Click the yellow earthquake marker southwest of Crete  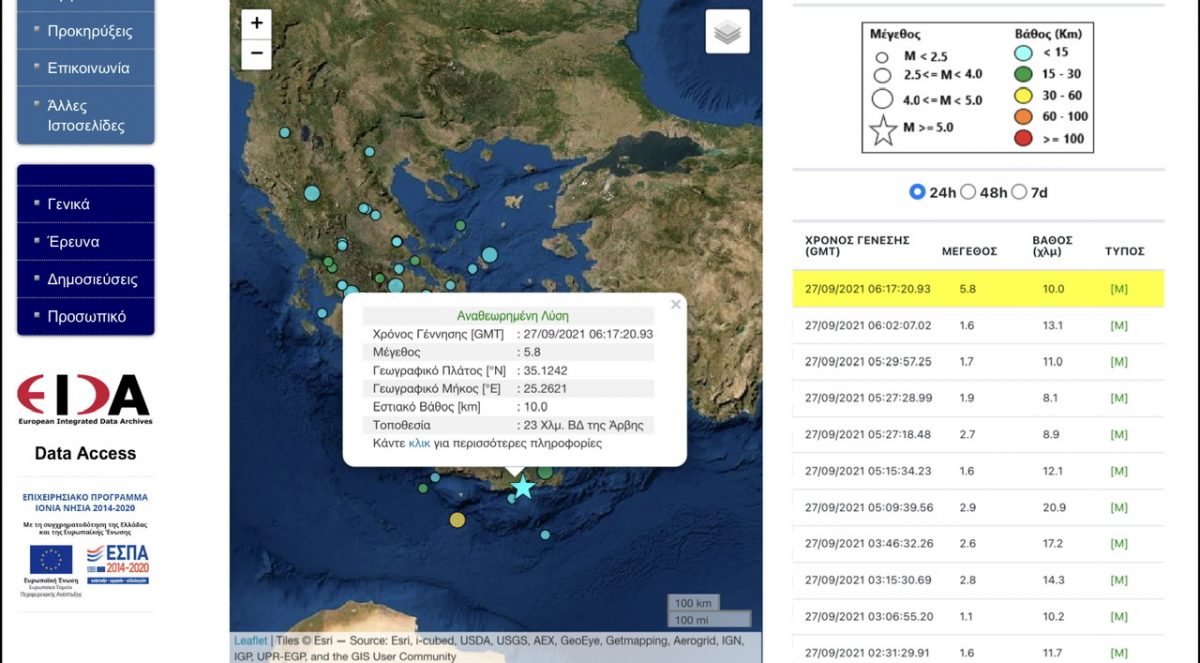(x=457, y=519)
